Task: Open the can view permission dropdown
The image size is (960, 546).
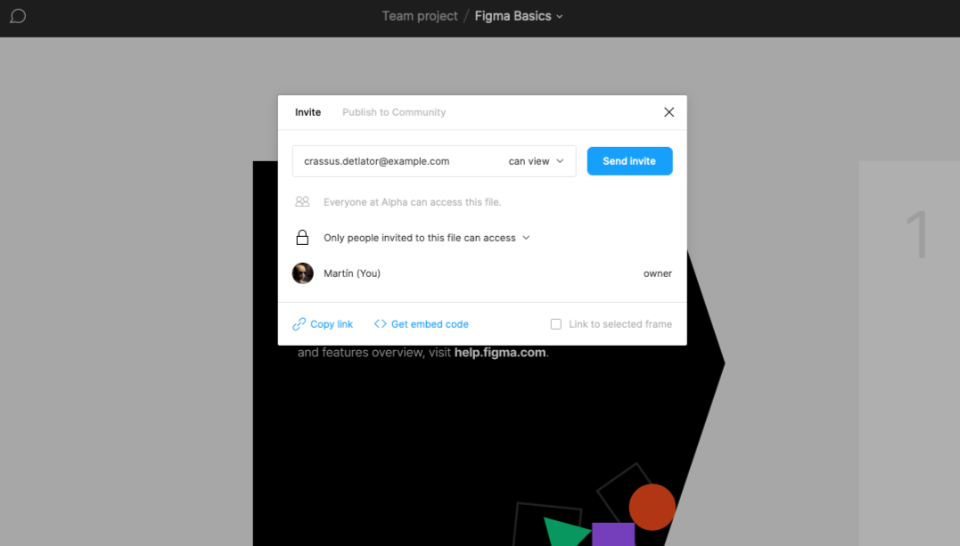Action: pyautogui.click(x=536, y=161)
